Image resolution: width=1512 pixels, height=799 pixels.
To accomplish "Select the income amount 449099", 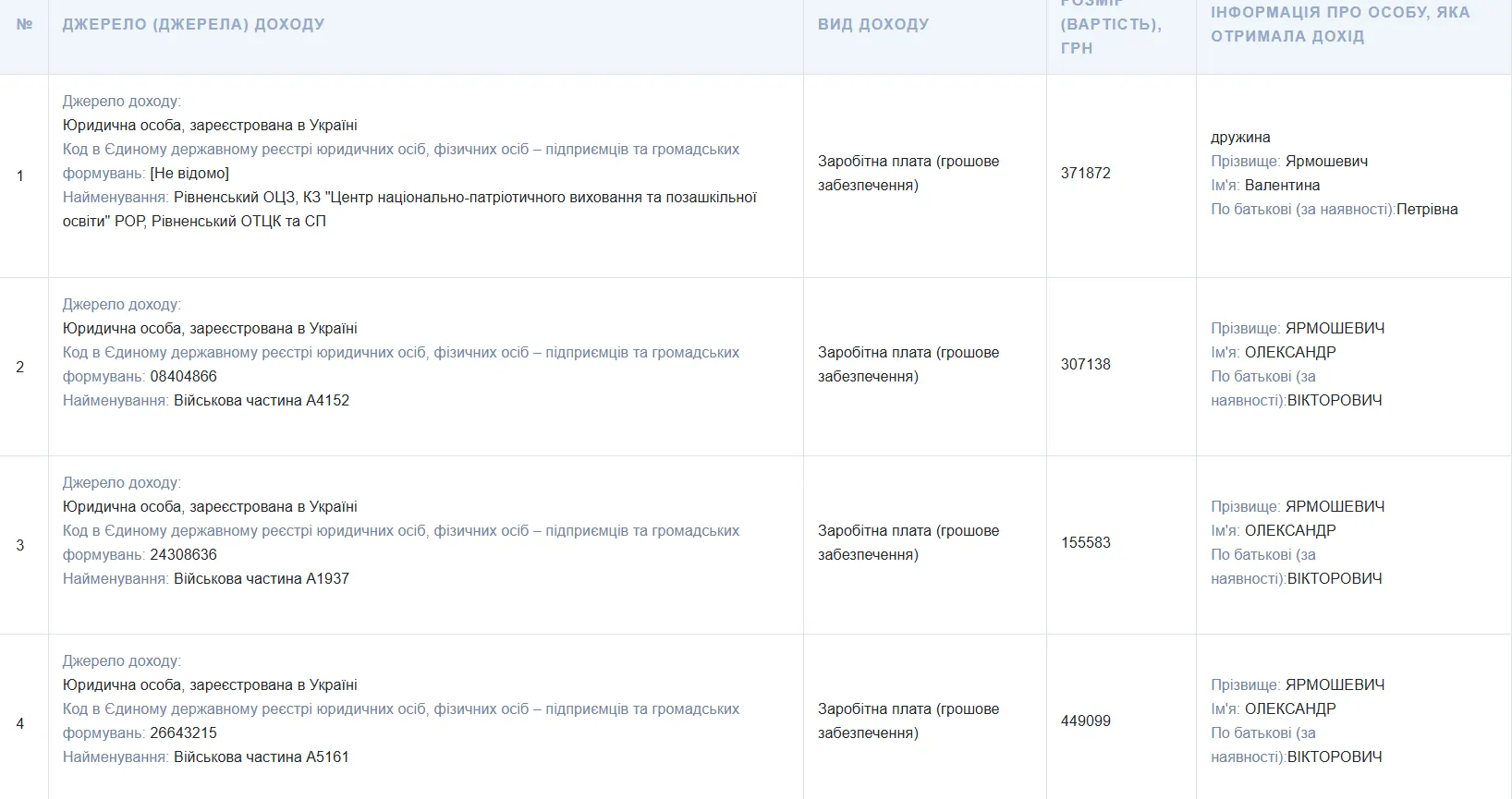I will 1085,720.
